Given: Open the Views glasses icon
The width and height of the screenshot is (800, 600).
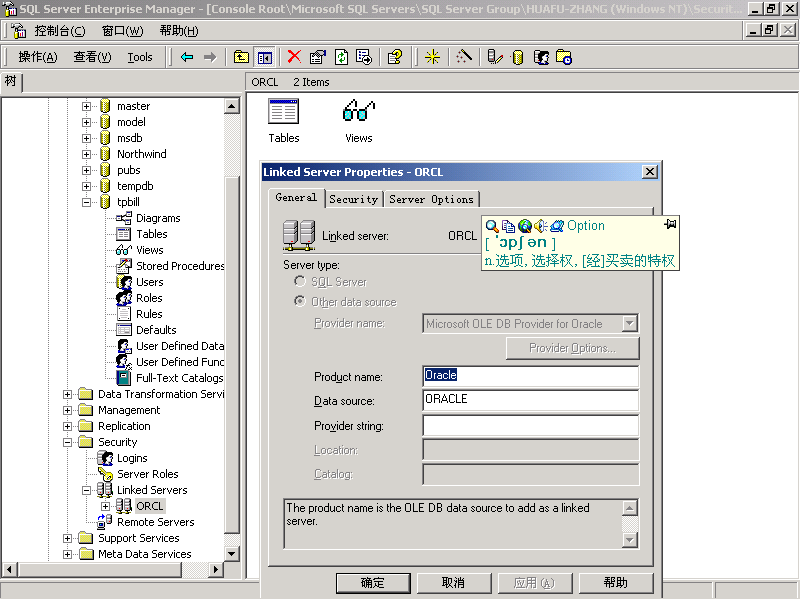Looking at the screenshot, I should (358, 112).
